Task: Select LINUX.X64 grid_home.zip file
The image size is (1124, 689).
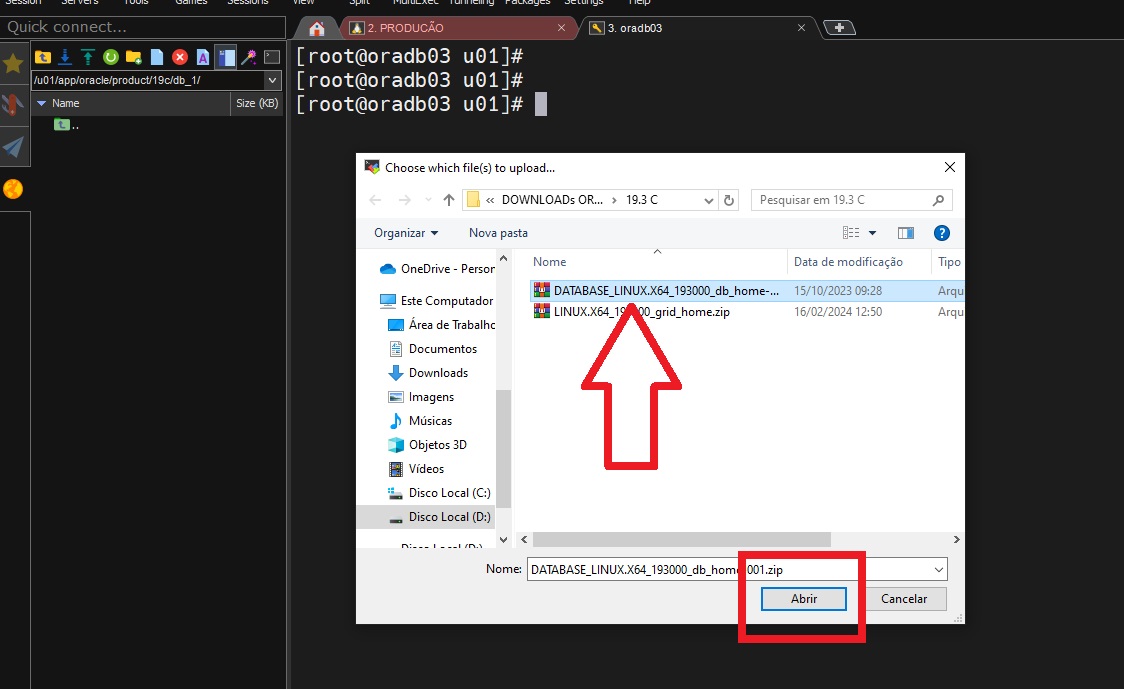Action: click(642, 312)
